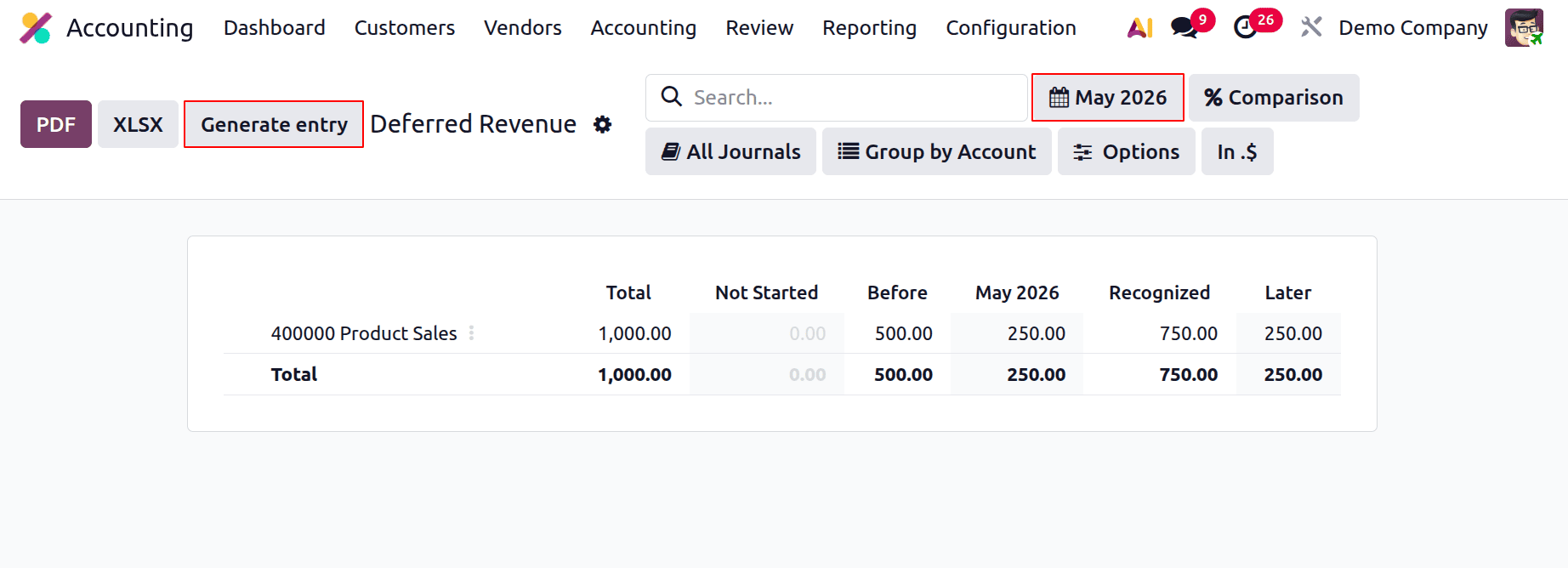Open the In .$ rounding dropdown

coord(1236,152)
